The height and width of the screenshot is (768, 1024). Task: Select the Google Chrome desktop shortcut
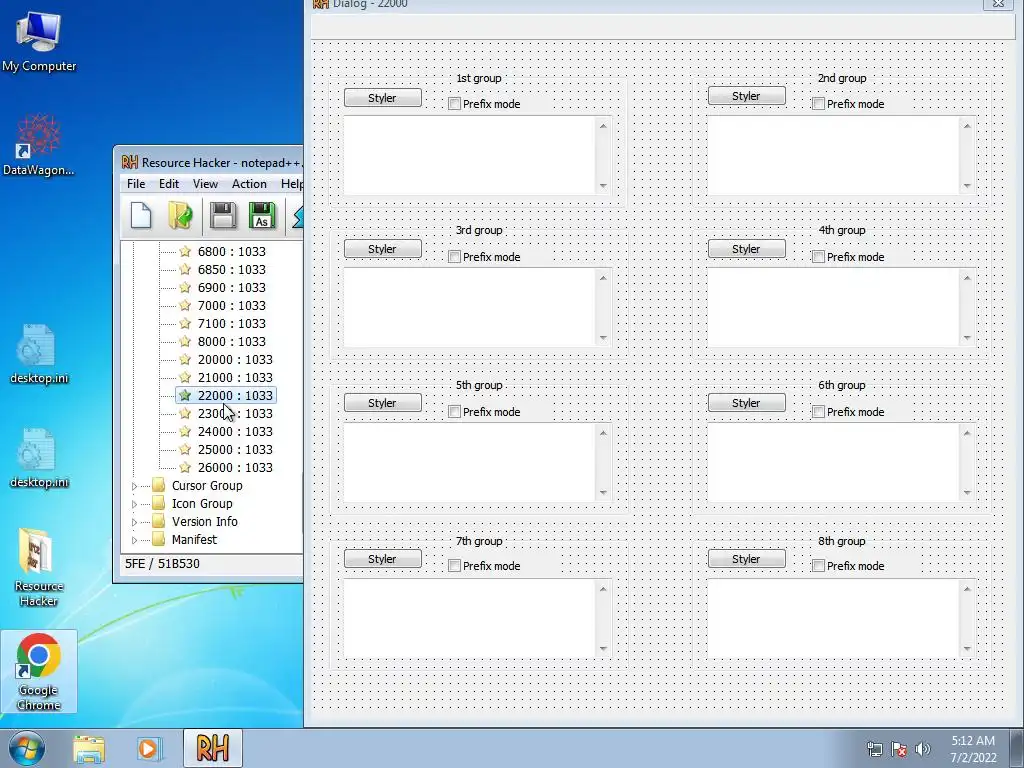(39, 671)
